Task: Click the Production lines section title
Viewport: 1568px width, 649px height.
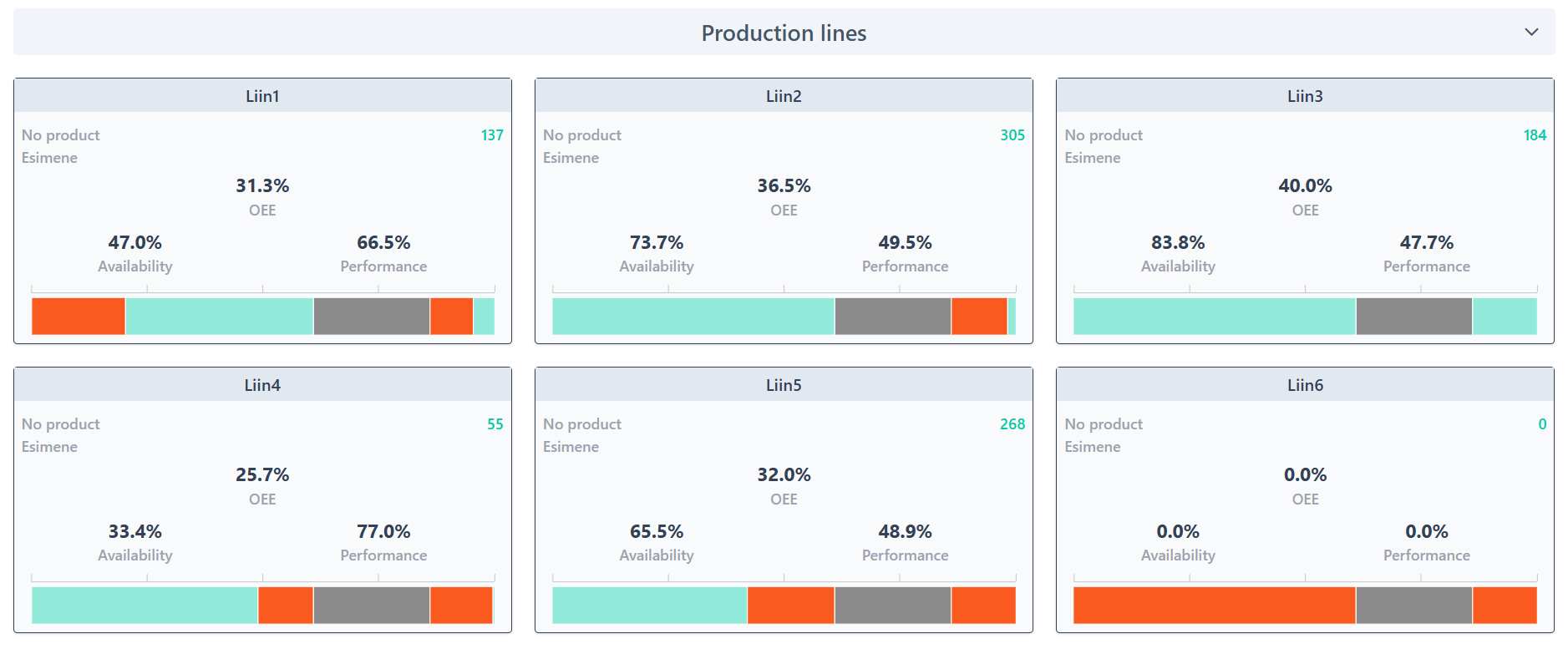Action: pyautogui.click(x=784, y=33)
